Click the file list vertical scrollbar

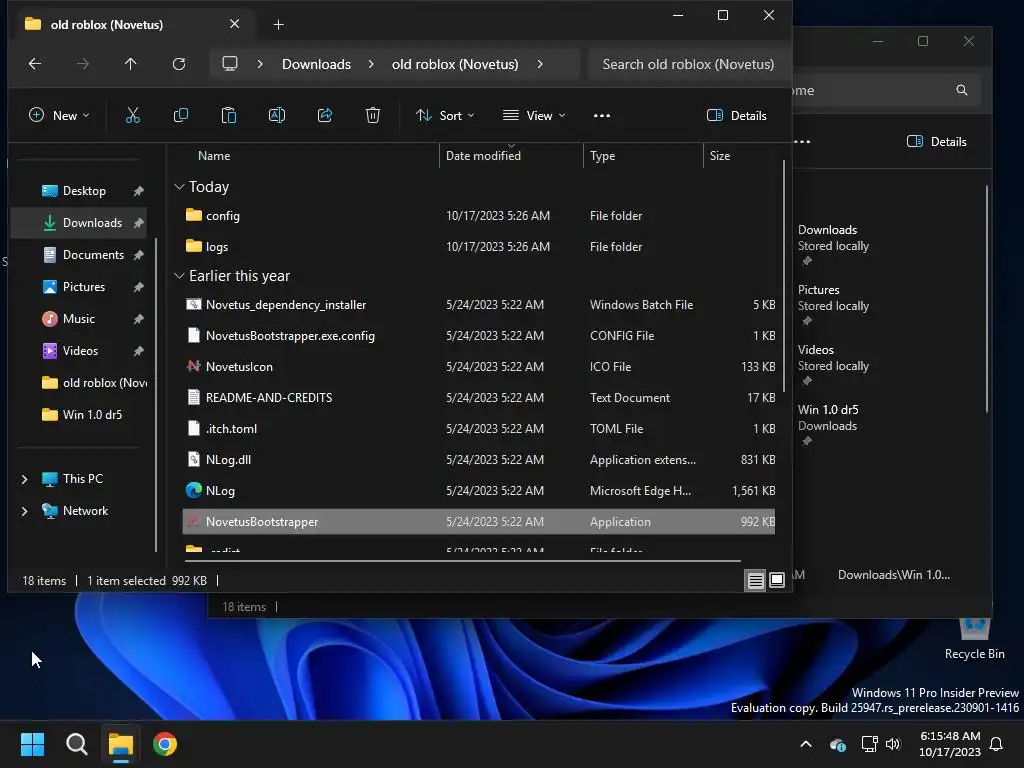point(784,278)
